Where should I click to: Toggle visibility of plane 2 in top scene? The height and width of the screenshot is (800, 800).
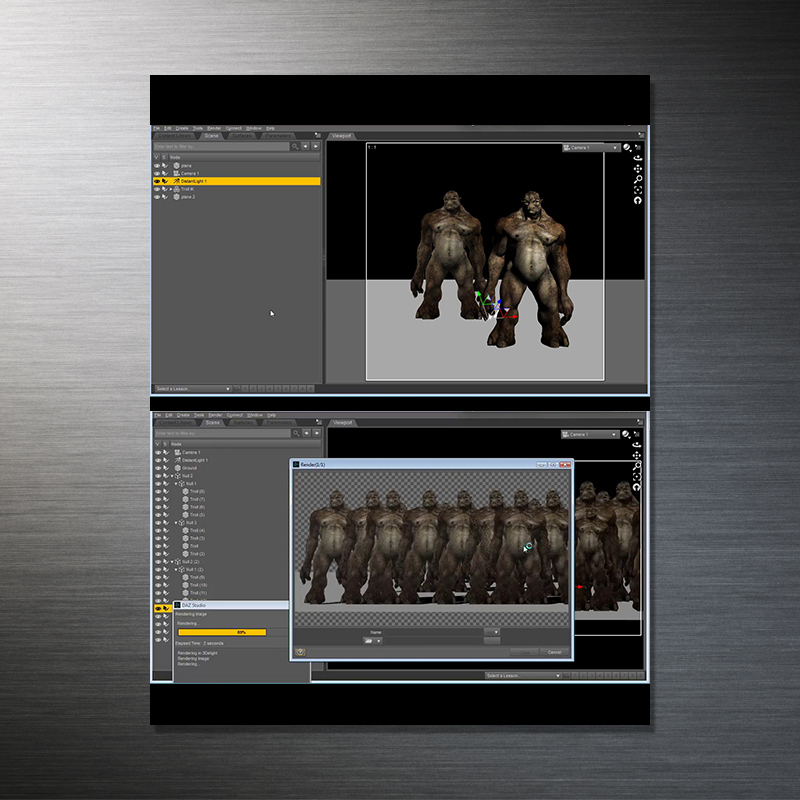(x=157, y=197)
